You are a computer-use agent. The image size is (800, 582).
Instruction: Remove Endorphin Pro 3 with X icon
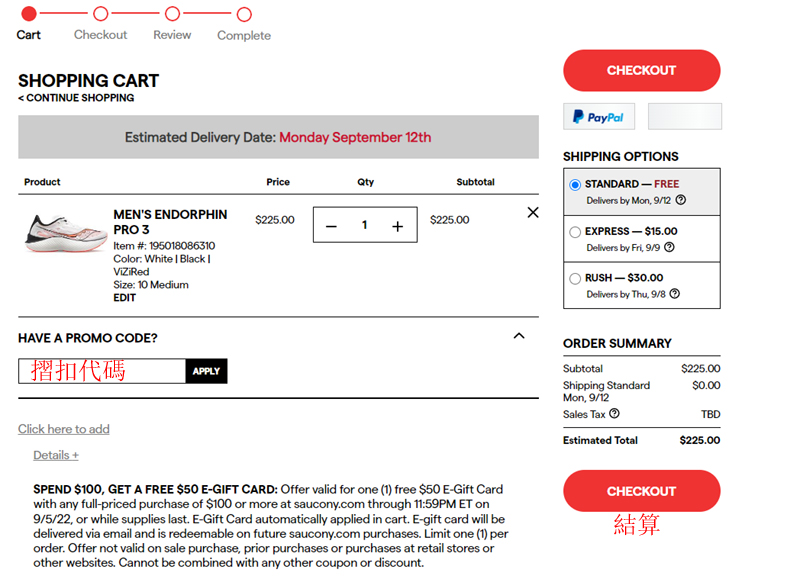(533, 212)
